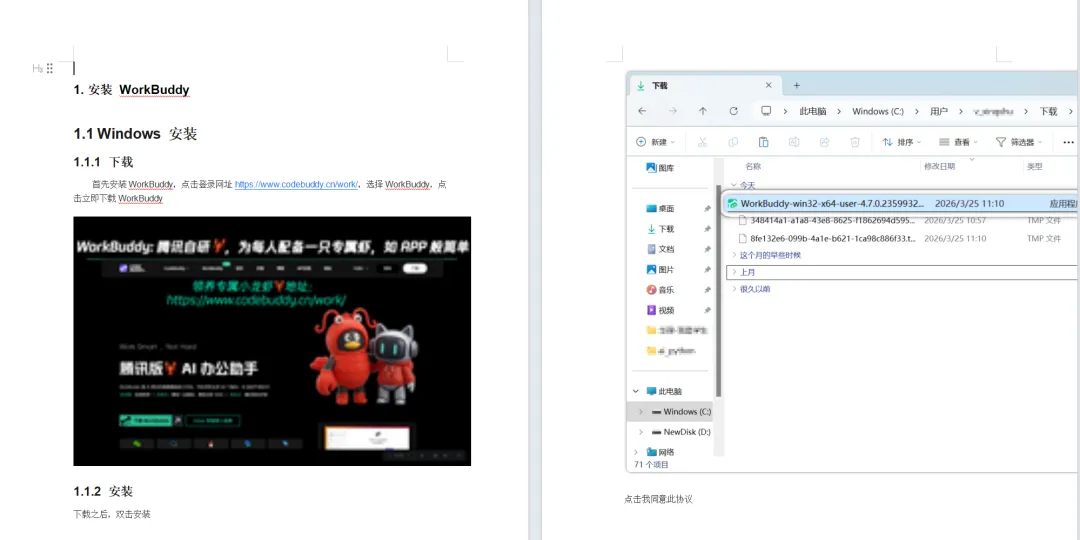
Task: Click the text 下载之后，双击安装
Action: coord(112,514)
